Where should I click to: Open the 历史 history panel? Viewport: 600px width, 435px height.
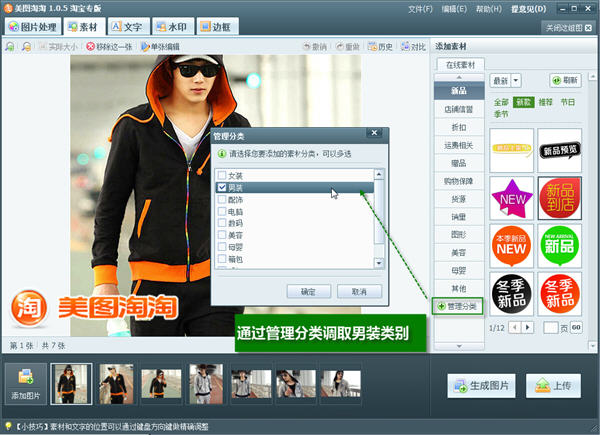click(380, 47)
